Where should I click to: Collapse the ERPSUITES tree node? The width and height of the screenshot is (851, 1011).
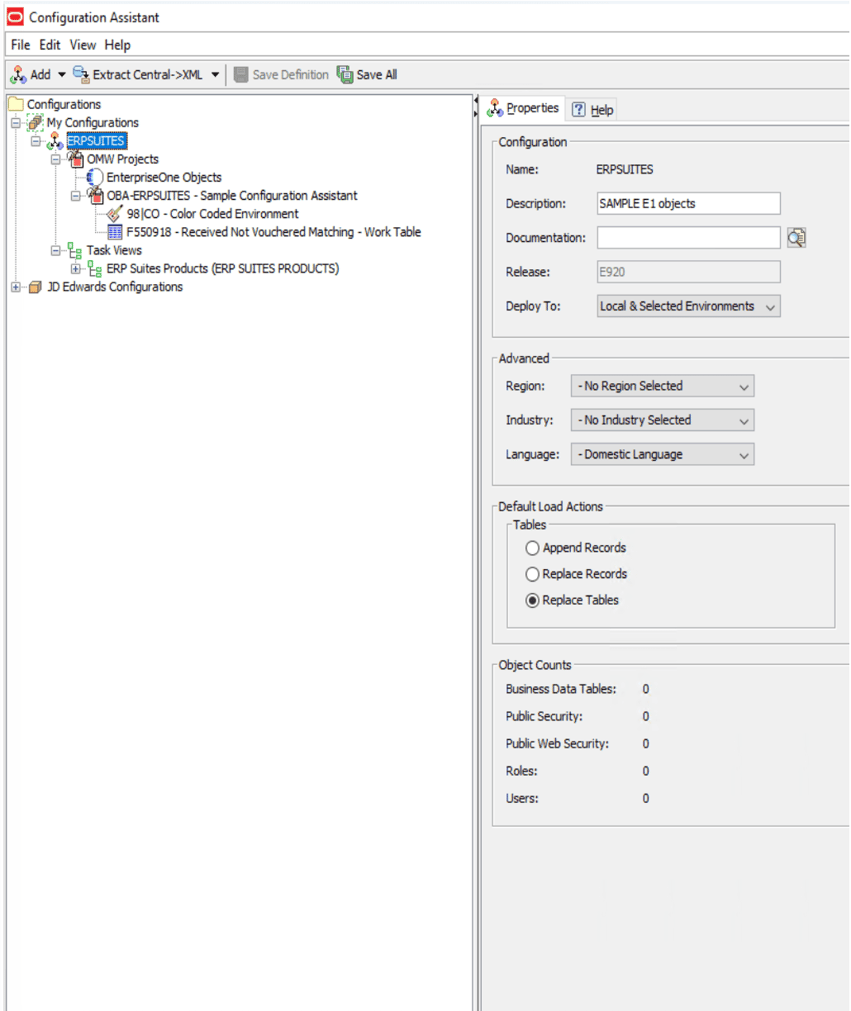[x=36, y=141]
